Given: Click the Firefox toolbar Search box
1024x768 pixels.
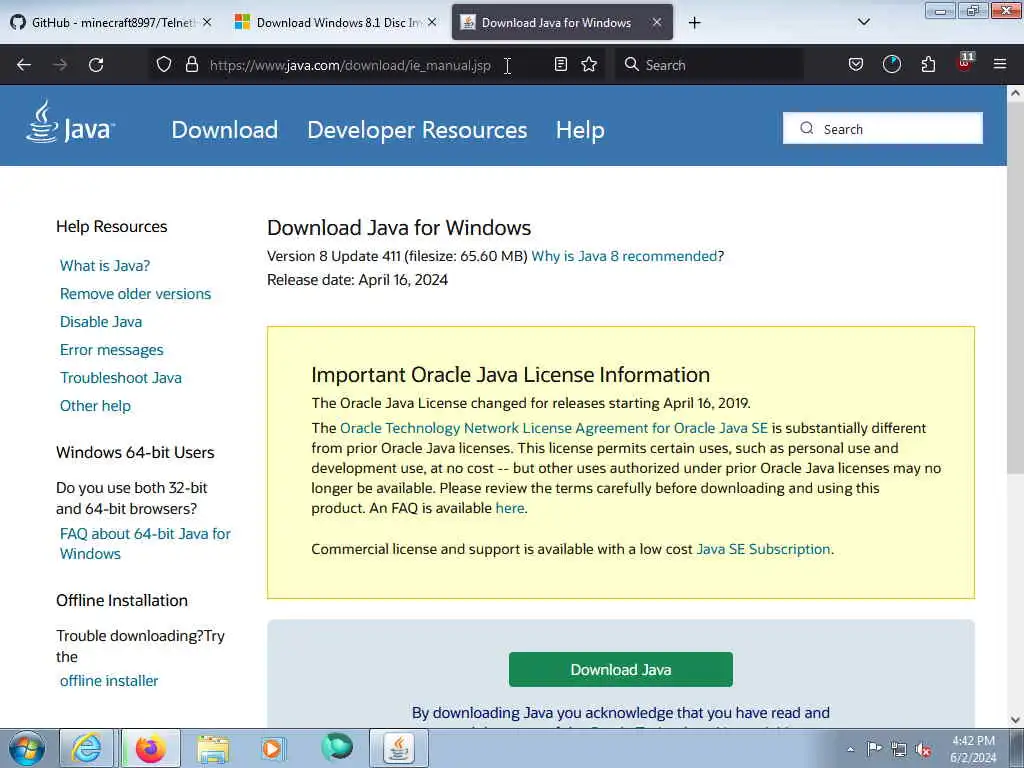Looking at the screenshot, I should [709, 65].
